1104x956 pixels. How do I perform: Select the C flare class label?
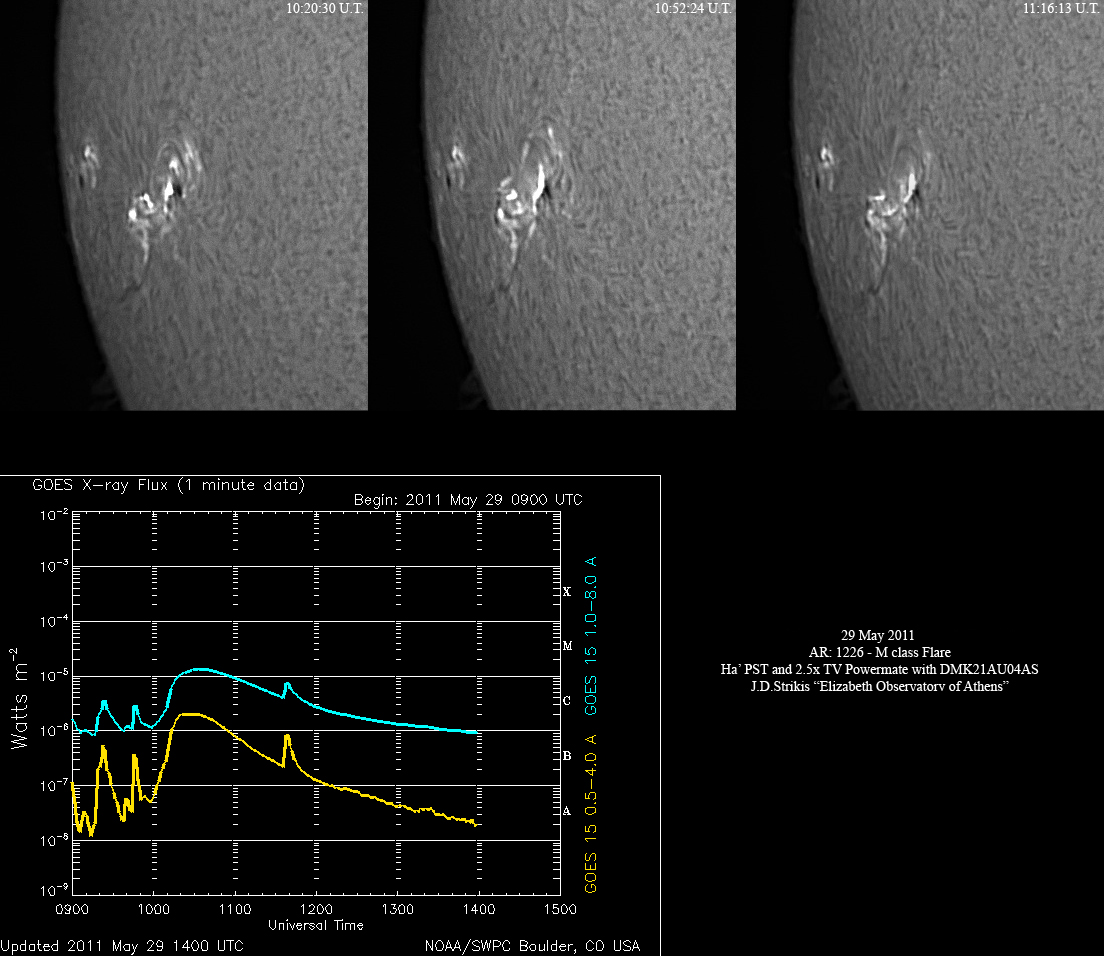pyautogui.click(x=567, y=701)
